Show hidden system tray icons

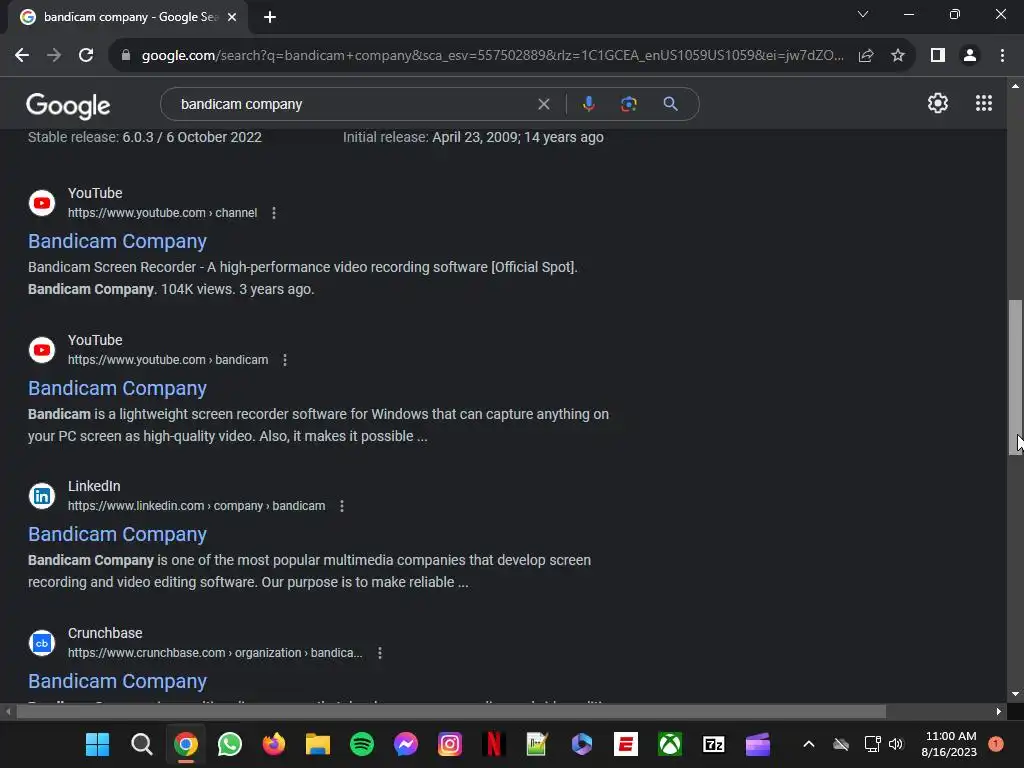tap(808, 744)
